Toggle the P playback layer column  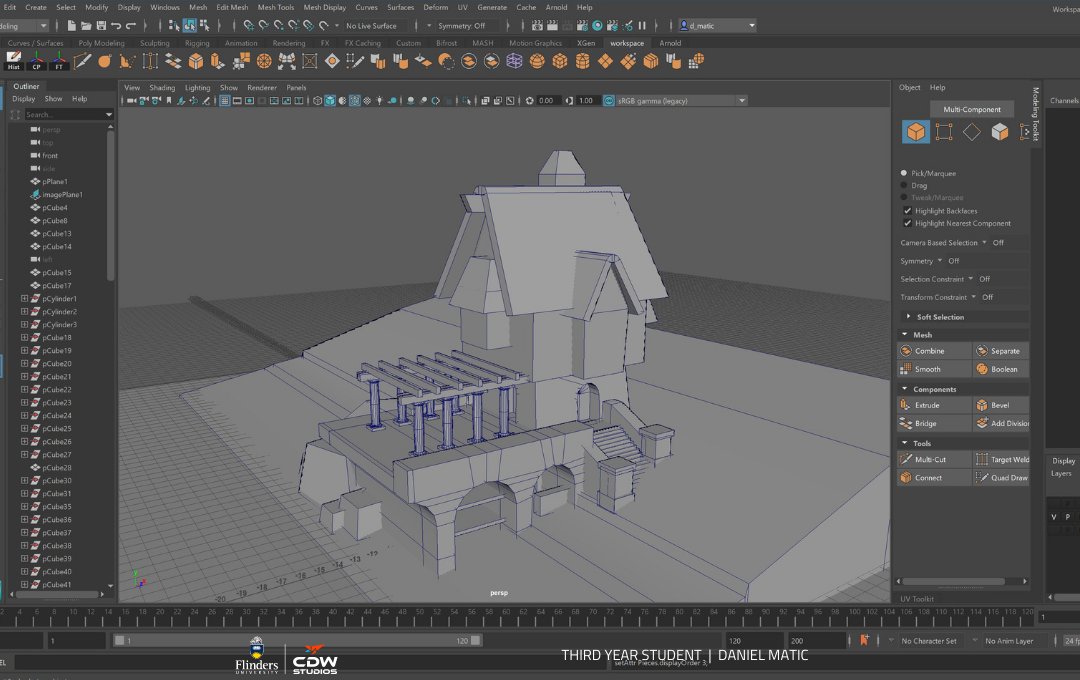tap(1068, 517)
